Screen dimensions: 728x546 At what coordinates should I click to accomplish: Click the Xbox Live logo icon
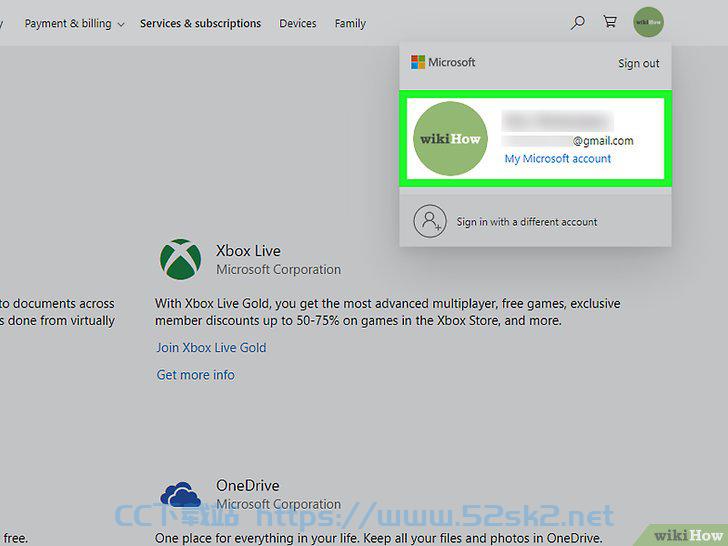pos(181,260)
